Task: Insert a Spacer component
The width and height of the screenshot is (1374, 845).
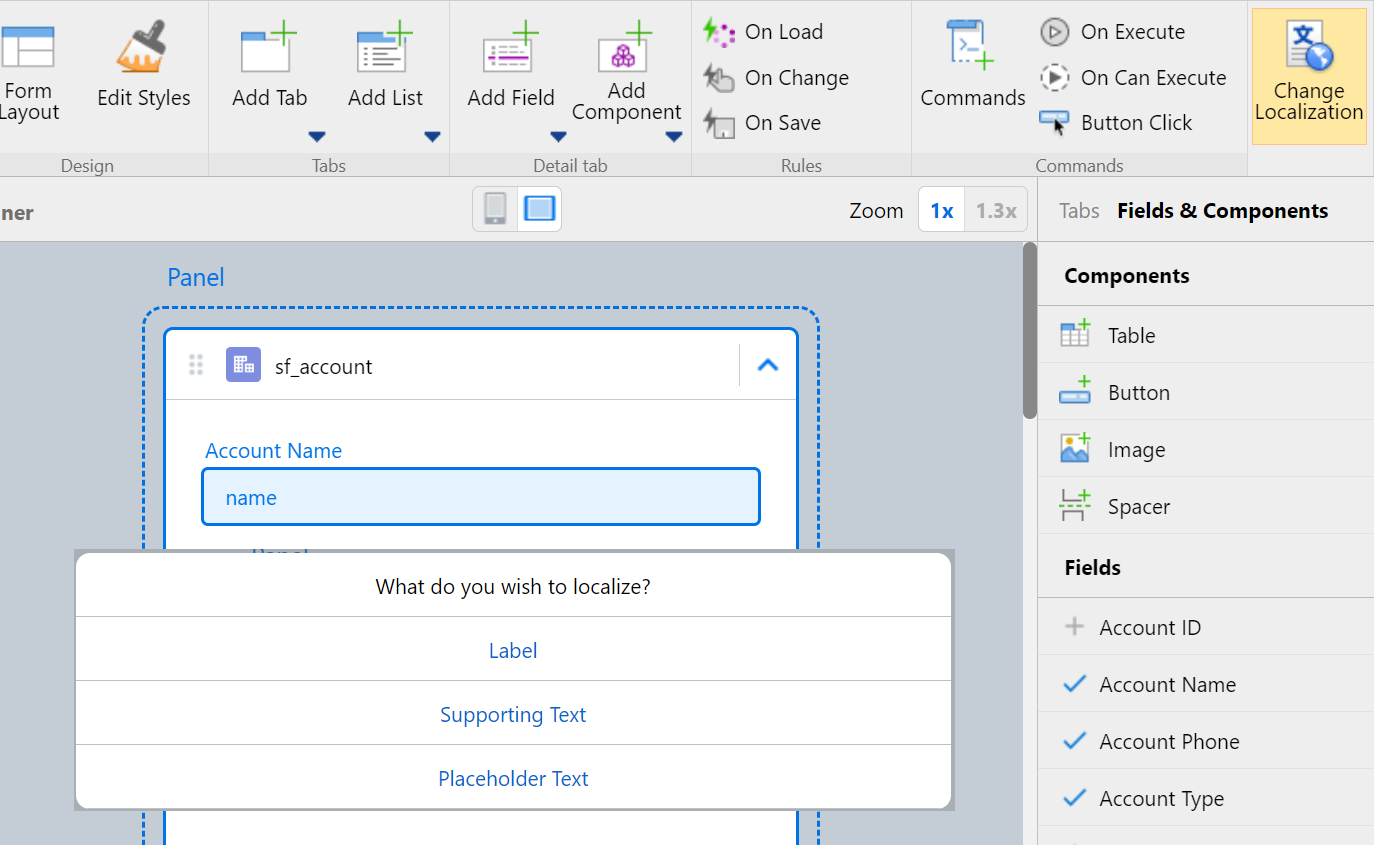Action: (1137, 507)
